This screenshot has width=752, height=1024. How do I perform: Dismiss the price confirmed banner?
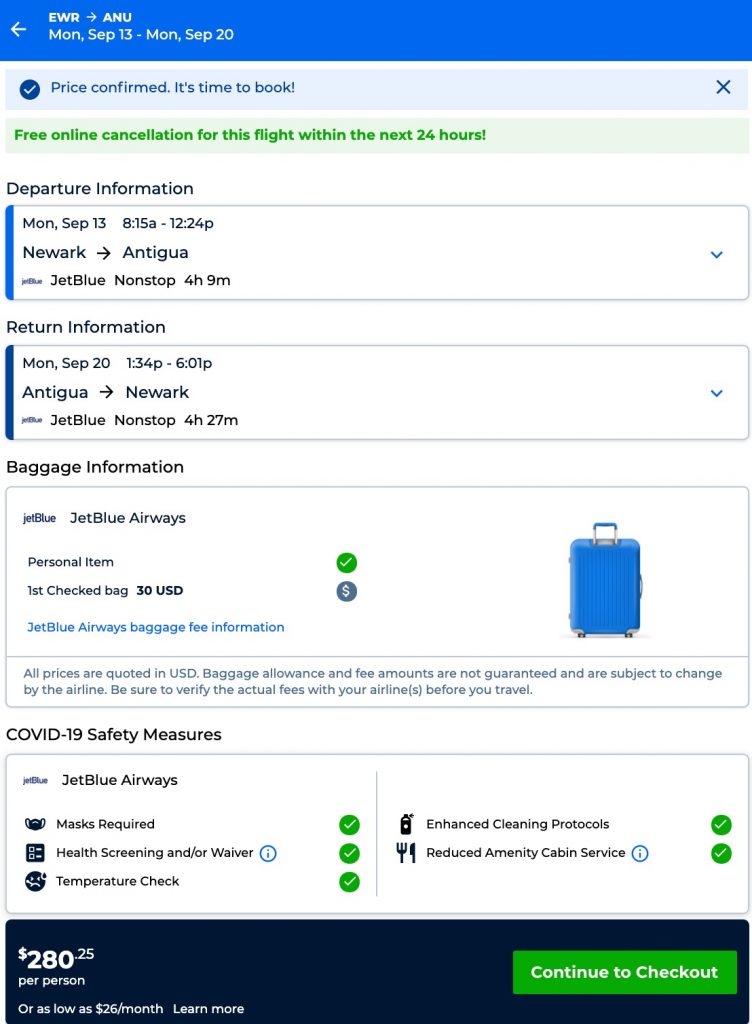[x=723, y=87]
